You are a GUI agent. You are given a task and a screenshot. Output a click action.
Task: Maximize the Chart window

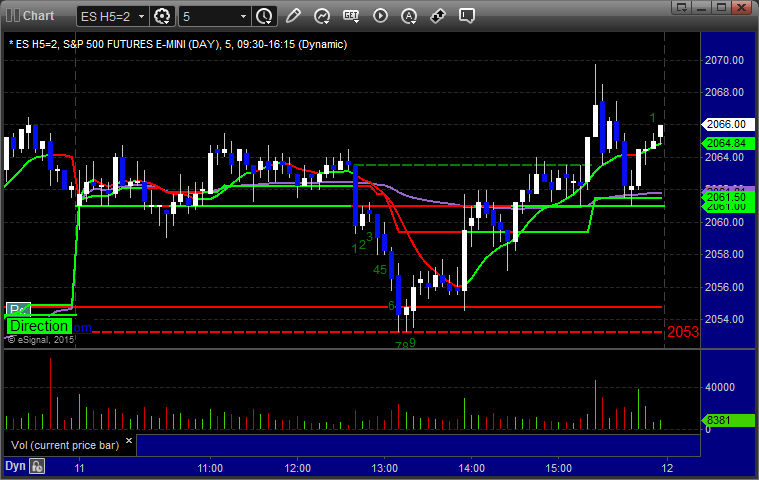coord(721,7)
